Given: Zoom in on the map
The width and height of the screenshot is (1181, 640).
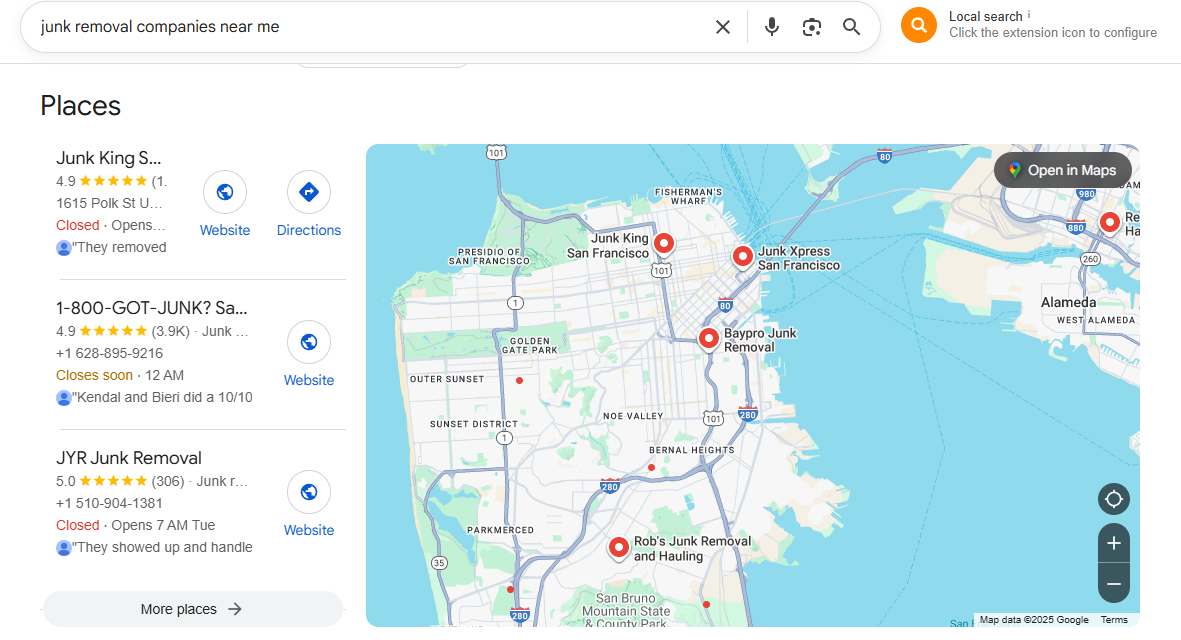Looking at the screenshot, I should [x=1113, y=544].
